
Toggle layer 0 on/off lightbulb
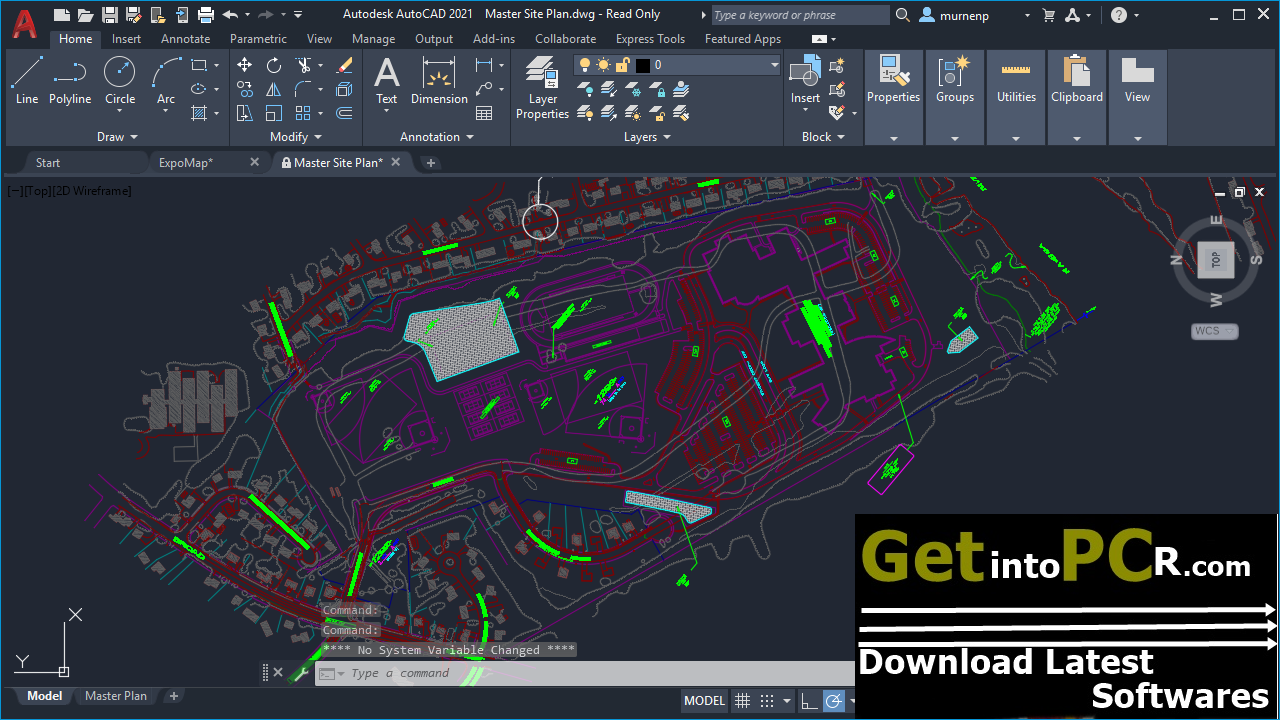point(587,65)
